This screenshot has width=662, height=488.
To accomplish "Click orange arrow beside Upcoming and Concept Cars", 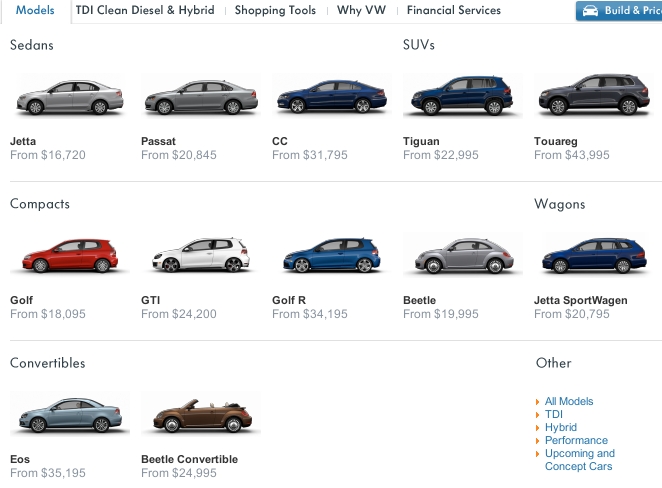I will [537, 454].
